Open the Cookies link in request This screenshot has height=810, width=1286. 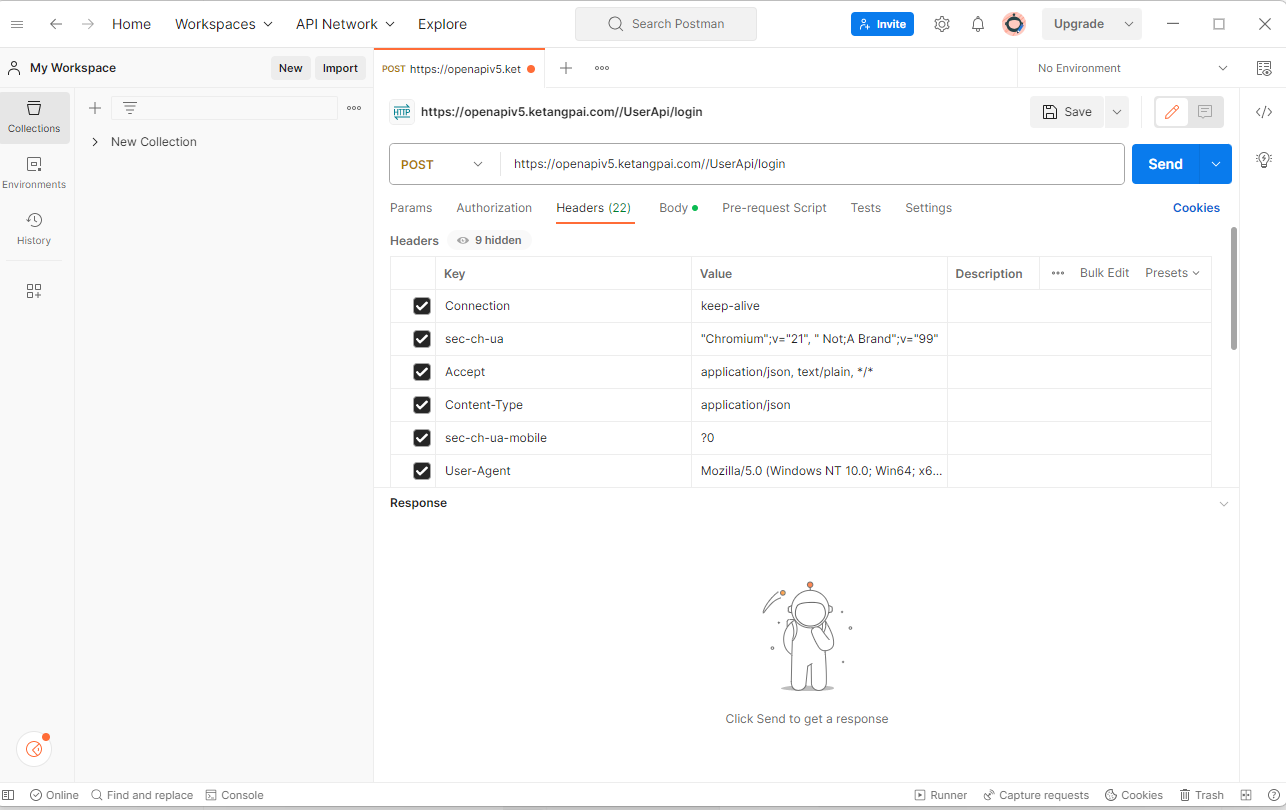click(1196, 208)
